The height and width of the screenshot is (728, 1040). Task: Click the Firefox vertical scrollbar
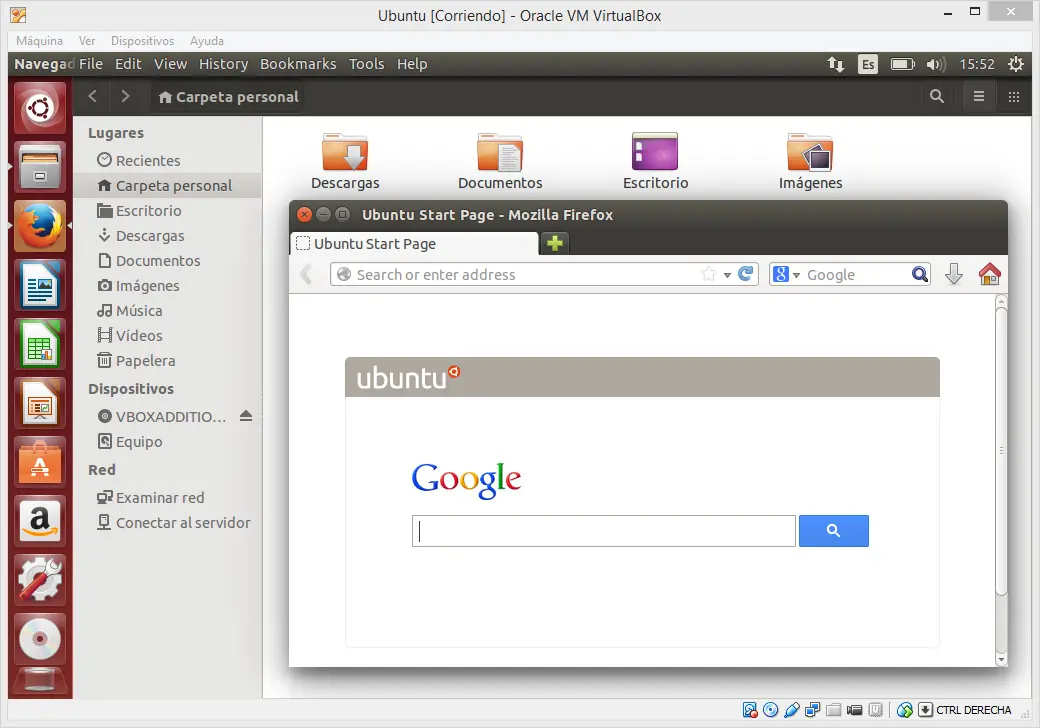pyautogui.click(x=1002, y=451)
